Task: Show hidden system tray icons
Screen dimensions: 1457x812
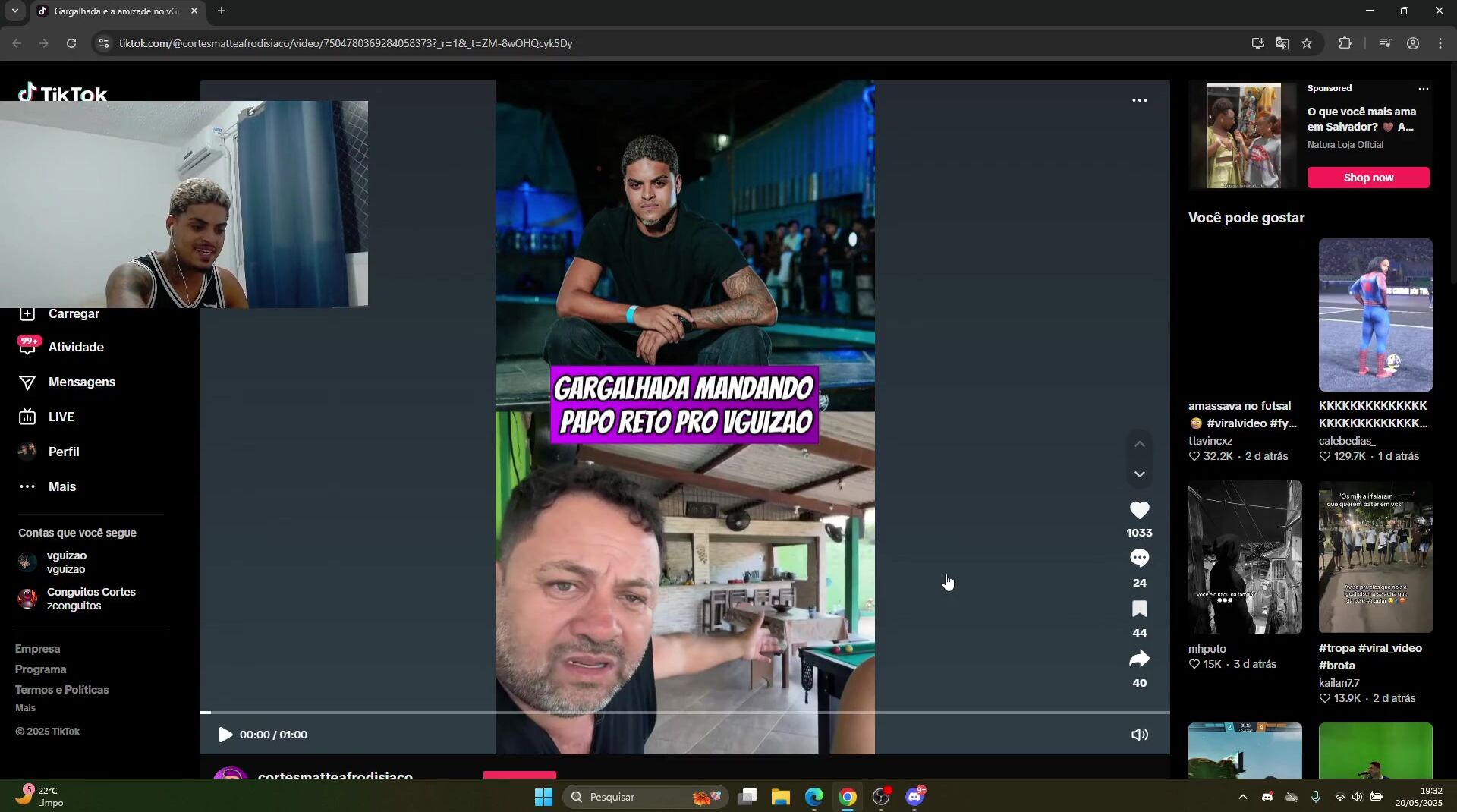Action: 1242,797
